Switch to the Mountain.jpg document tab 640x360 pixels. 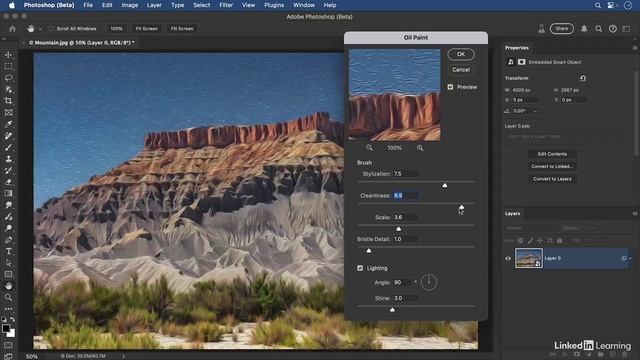tap(81, 42)
